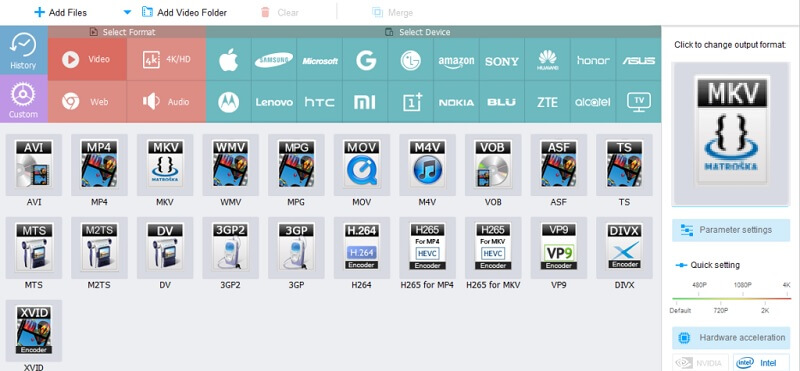Open Apple device presets
Screen dimensions: 800x371
click(229, 60)
